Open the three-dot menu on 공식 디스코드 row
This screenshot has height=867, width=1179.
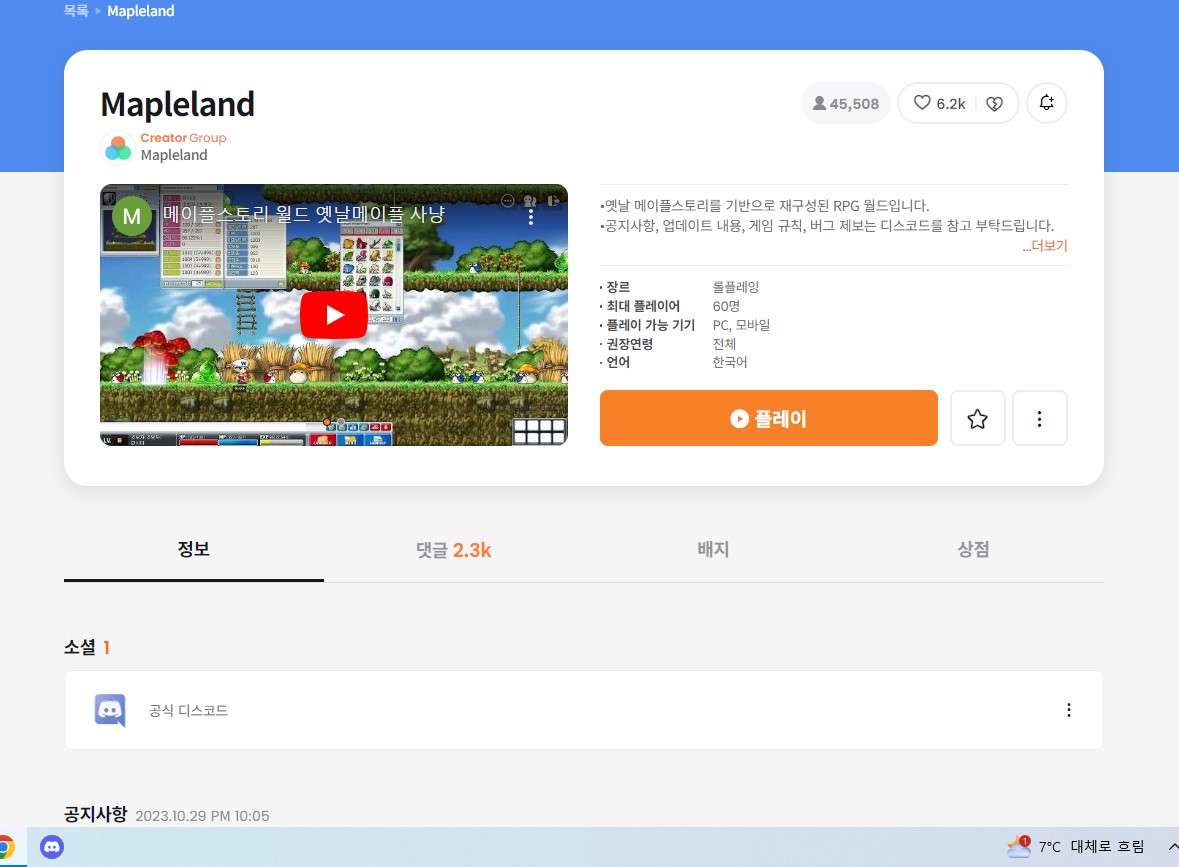point(1068,710)
